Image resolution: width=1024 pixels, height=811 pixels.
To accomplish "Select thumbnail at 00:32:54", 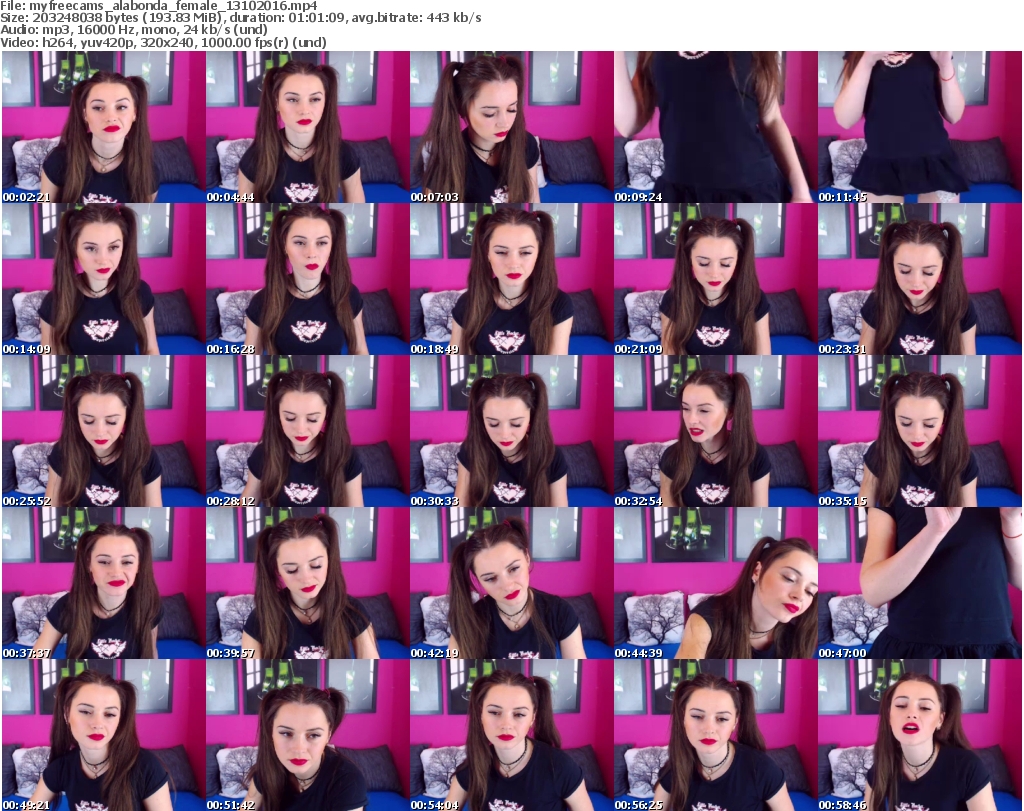I will pyautogui.click(x=715, y=431).
